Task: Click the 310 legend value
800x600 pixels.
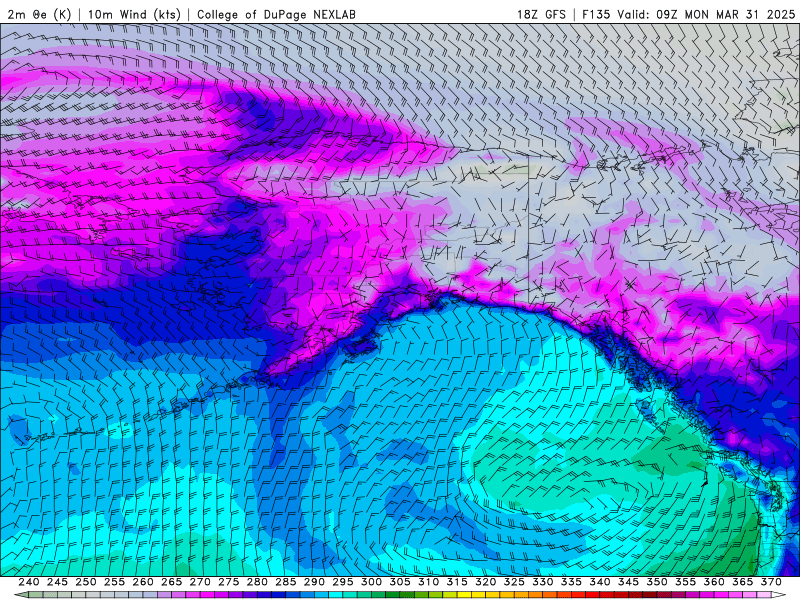Action: click(429, 582)
